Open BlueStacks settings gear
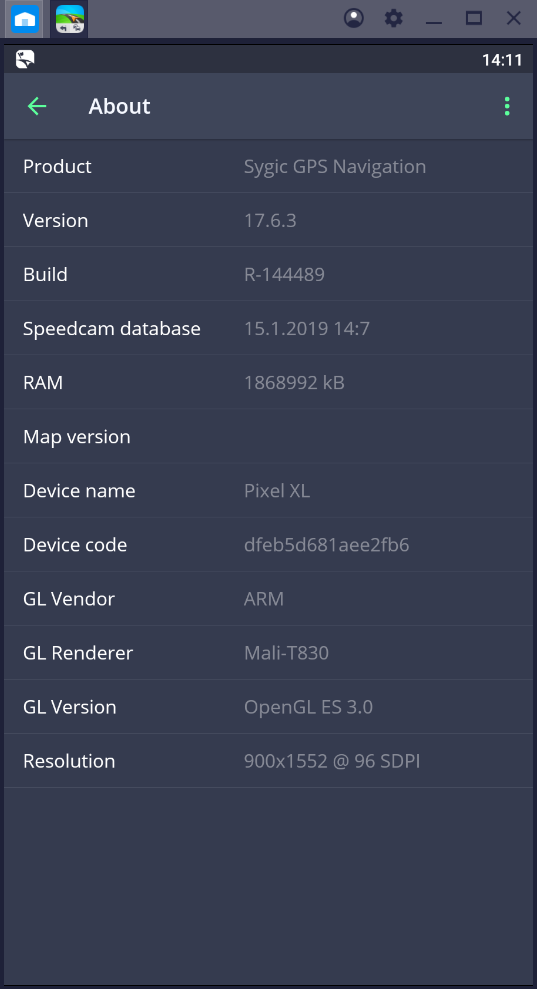537x989 pixels. (394, 18)
